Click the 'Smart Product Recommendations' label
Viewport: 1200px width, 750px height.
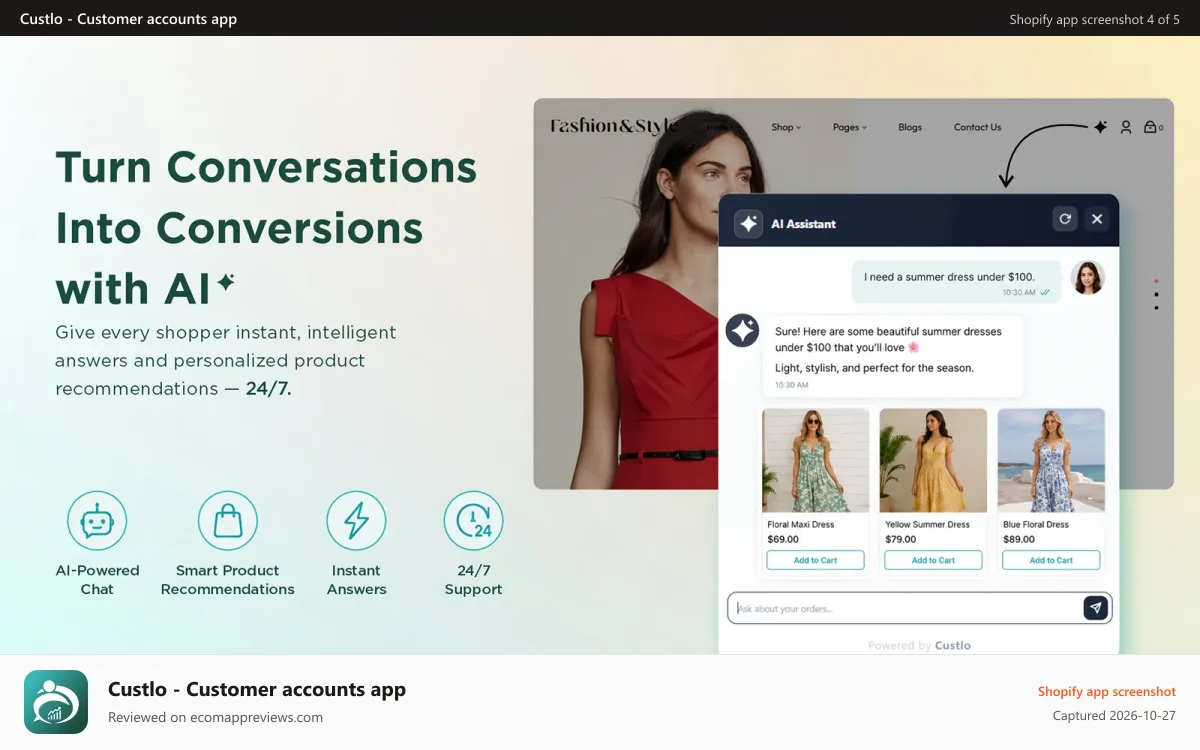(228, 580)
